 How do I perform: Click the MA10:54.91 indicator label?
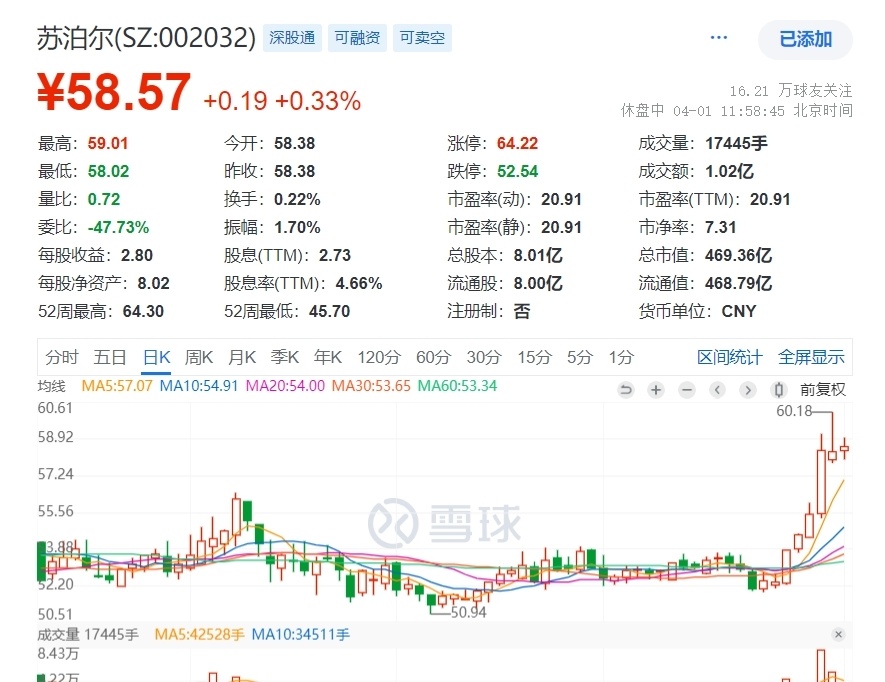[199, 386]
